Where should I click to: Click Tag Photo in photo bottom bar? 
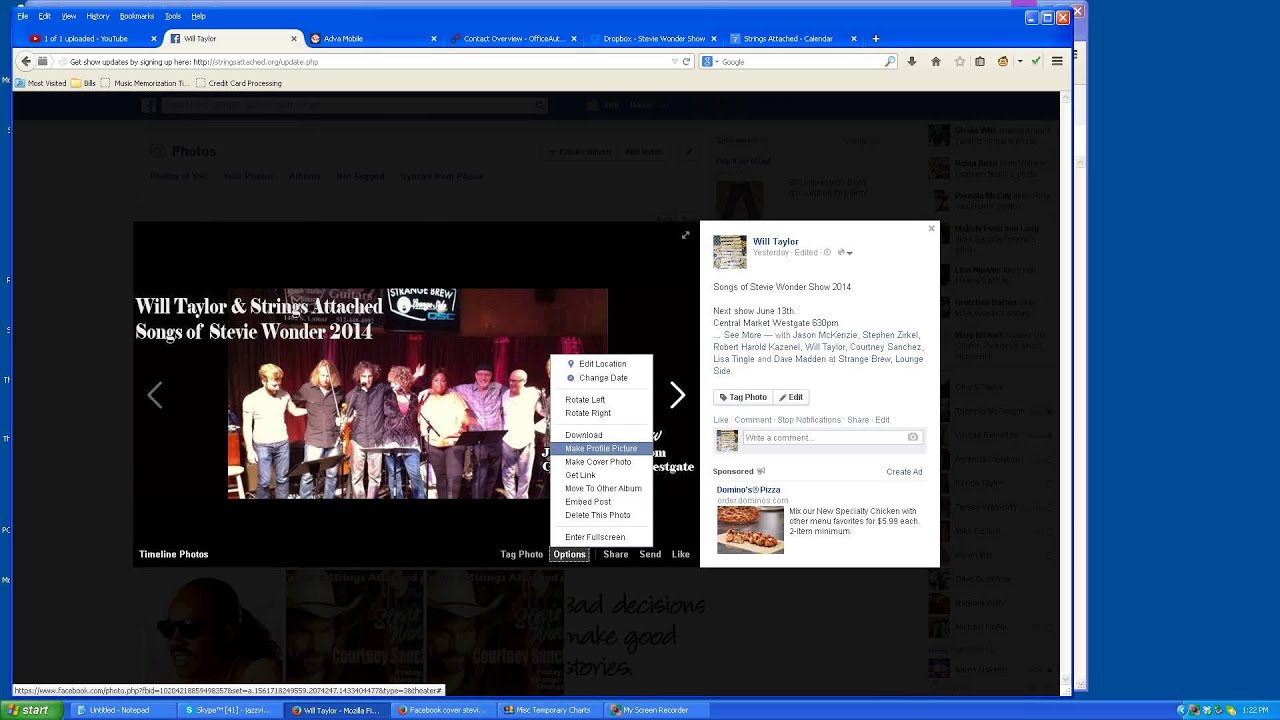pyautogui.click(x=521, y=554)
